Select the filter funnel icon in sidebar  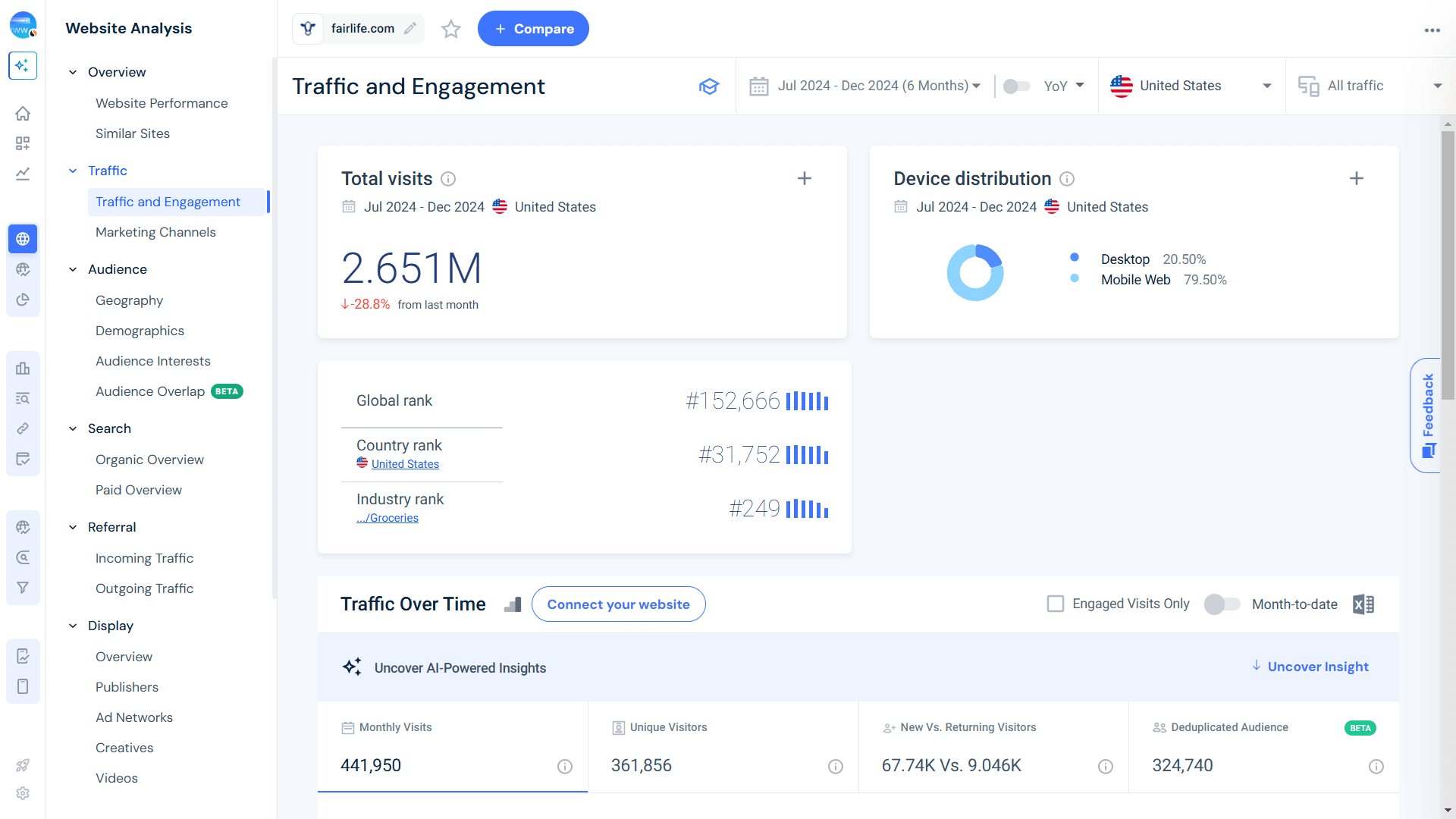point(23,587)
